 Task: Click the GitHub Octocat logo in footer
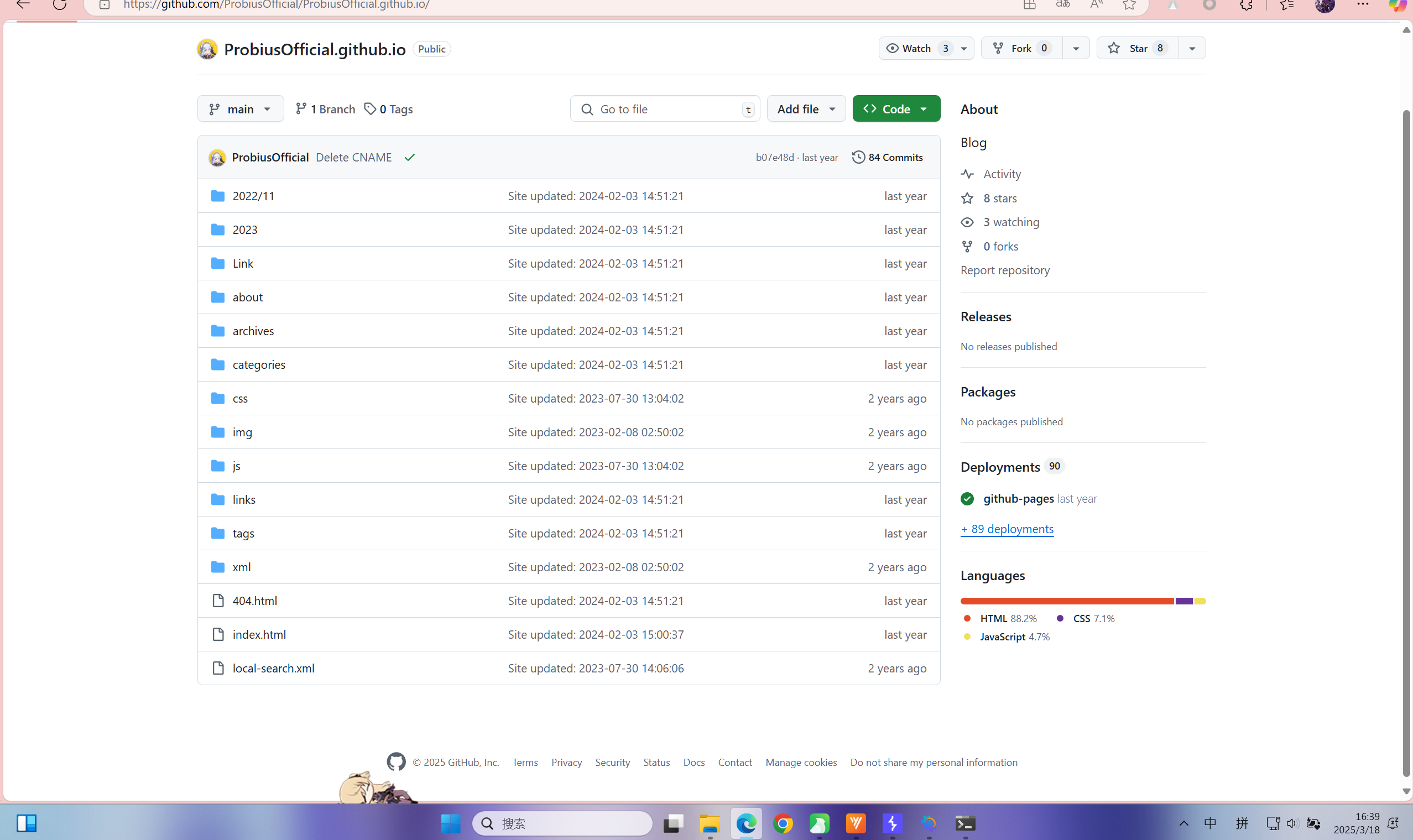(396, 762)
